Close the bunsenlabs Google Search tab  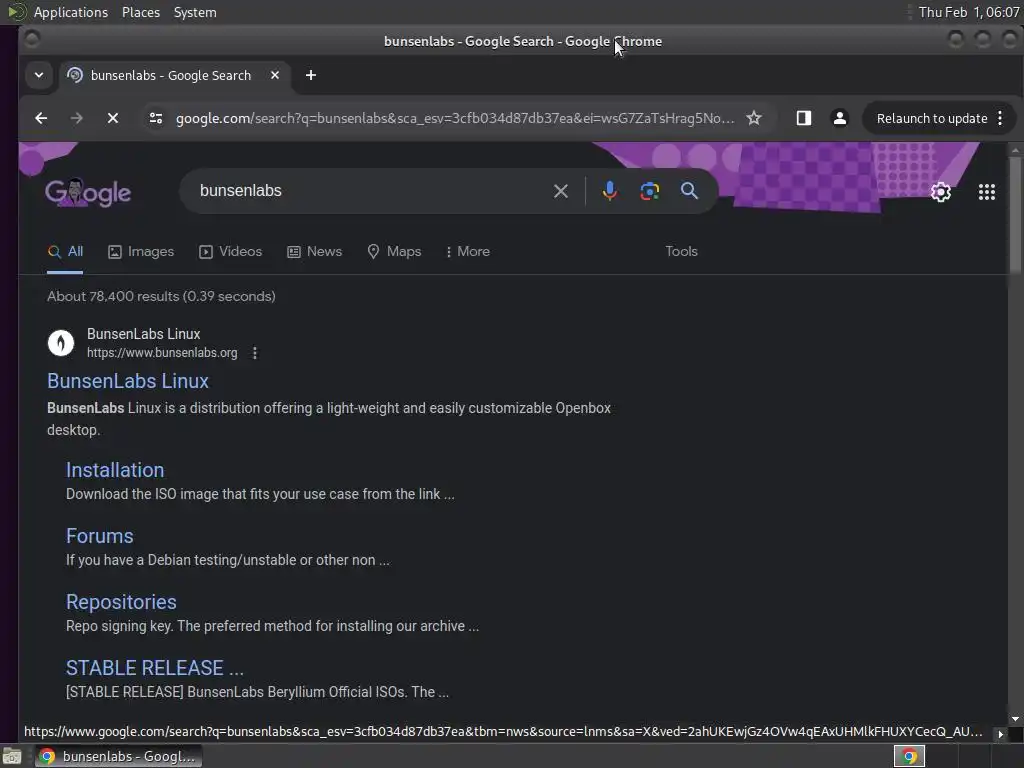tap(275, 75)
